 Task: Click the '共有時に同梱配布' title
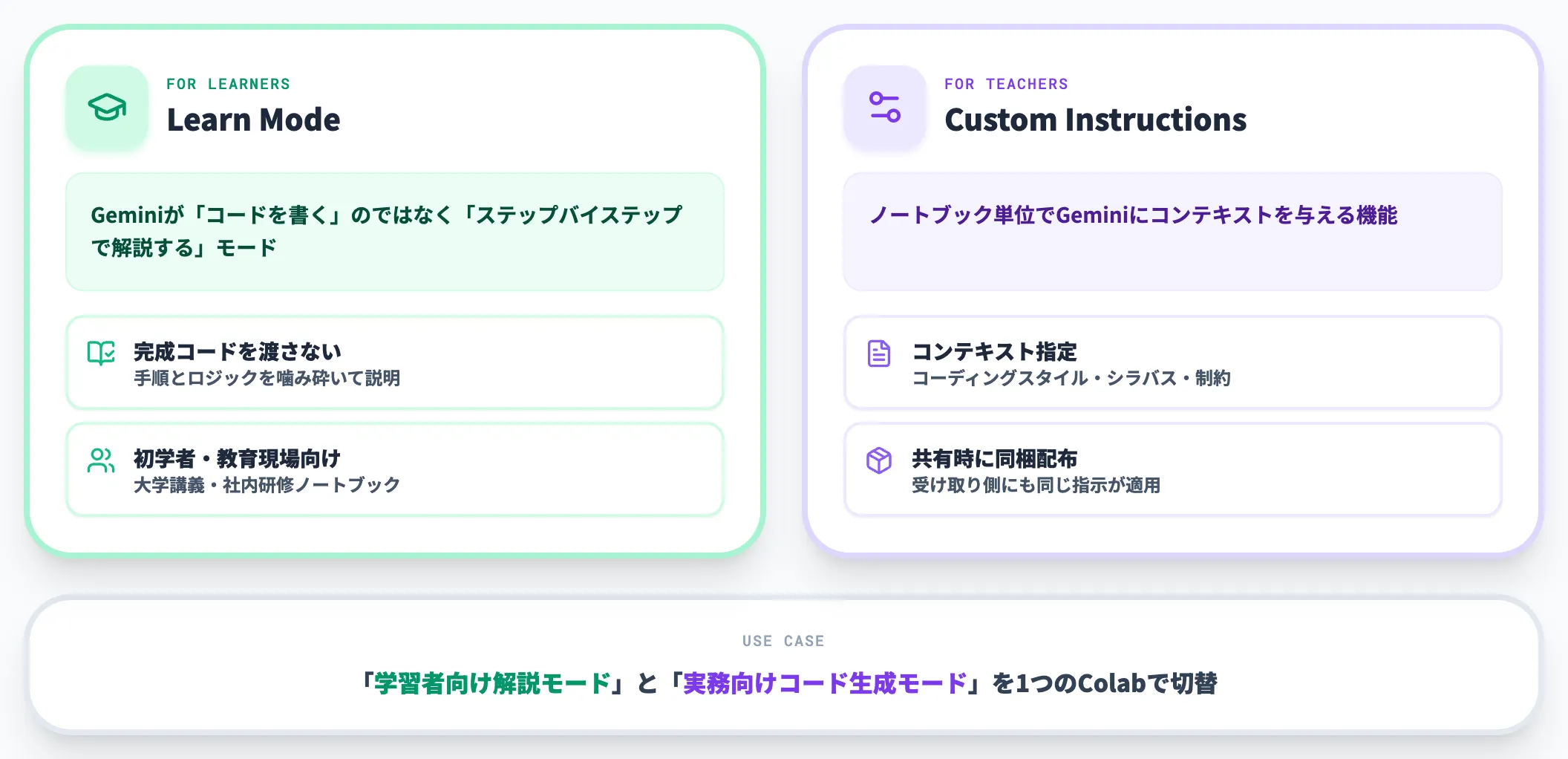[x=994, y=458]
